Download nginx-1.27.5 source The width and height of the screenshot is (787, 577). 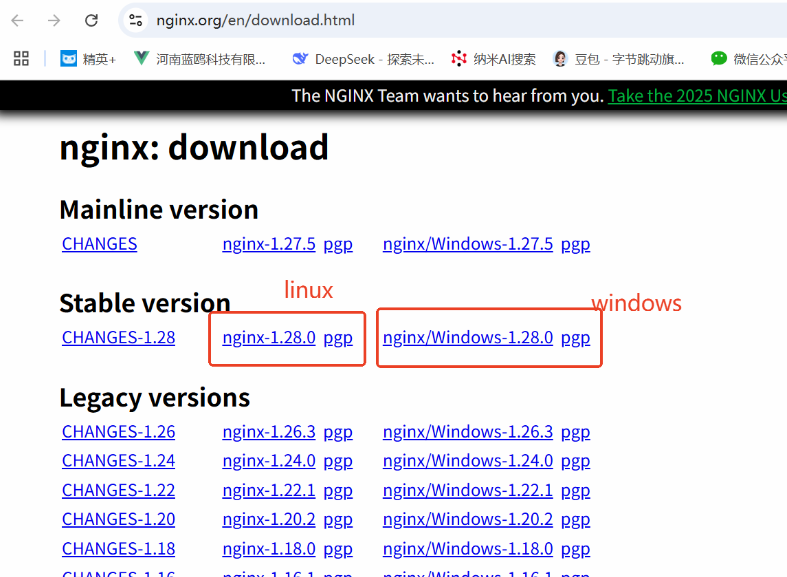(269, 244)
